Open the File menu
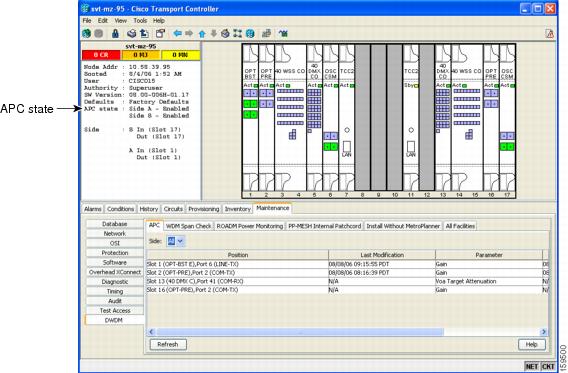Viewport: 568px width, 373px height. pyautogui.click(x=87, y=21)
